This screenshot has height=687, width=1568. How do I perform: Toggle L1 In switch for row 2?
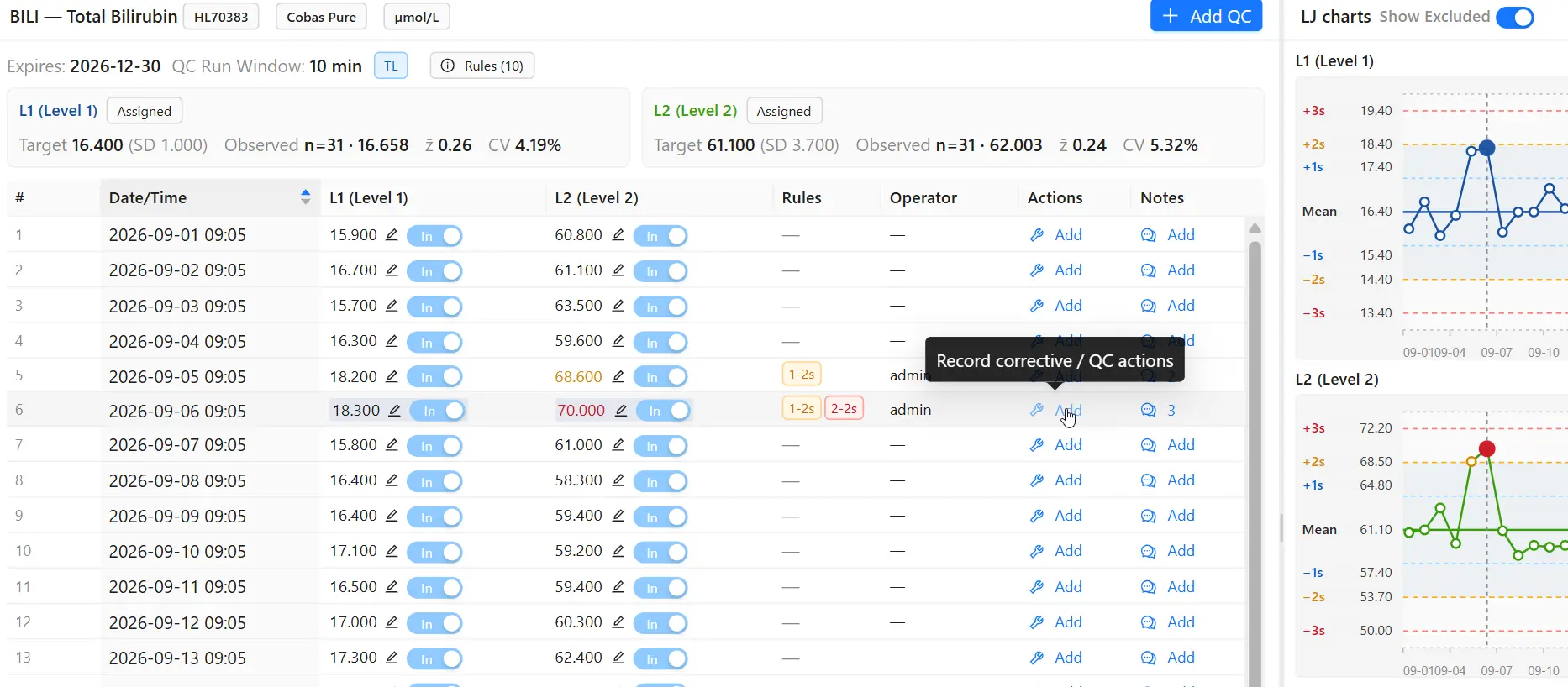pos(434,271)
